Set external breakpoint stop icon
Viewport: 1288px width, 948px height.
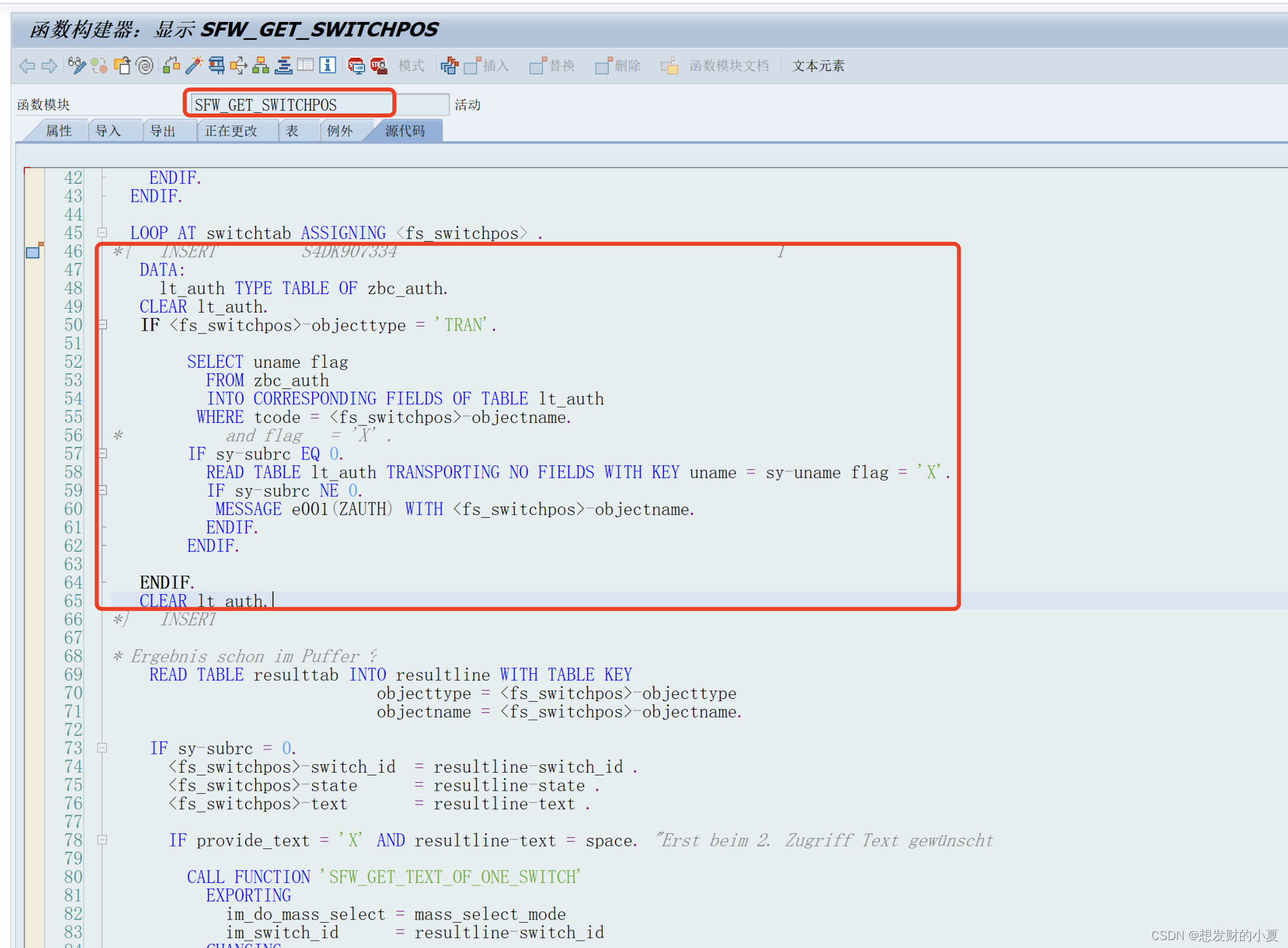379,65
